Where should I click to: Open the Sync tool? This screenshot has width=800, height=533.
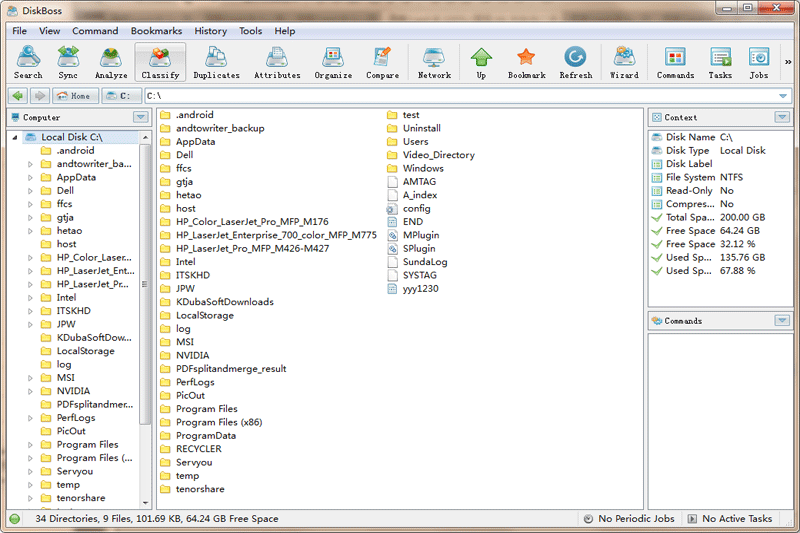68,62
